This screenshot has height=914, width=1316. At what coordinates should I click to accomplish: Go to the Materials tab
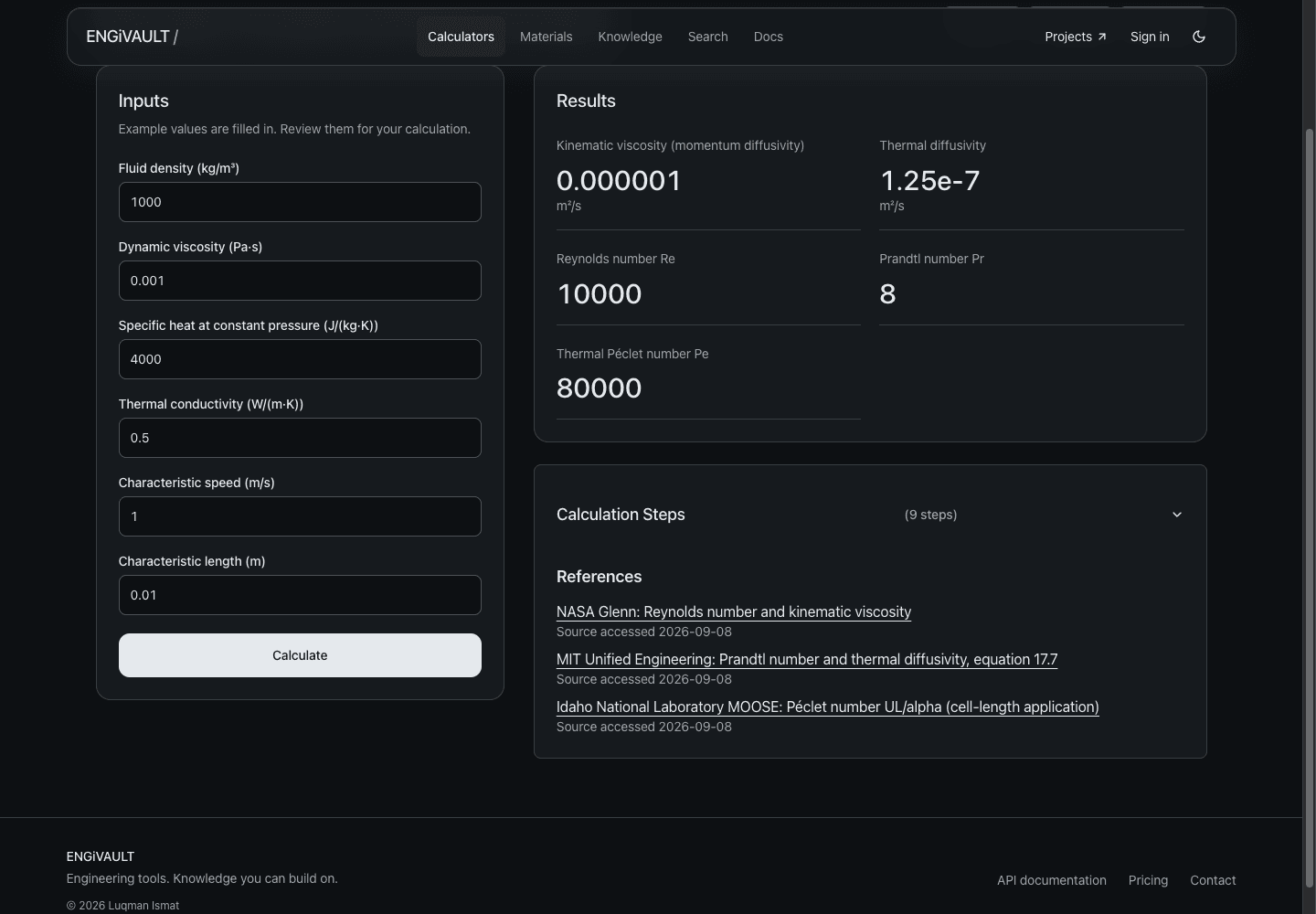(x=547, y=37)
